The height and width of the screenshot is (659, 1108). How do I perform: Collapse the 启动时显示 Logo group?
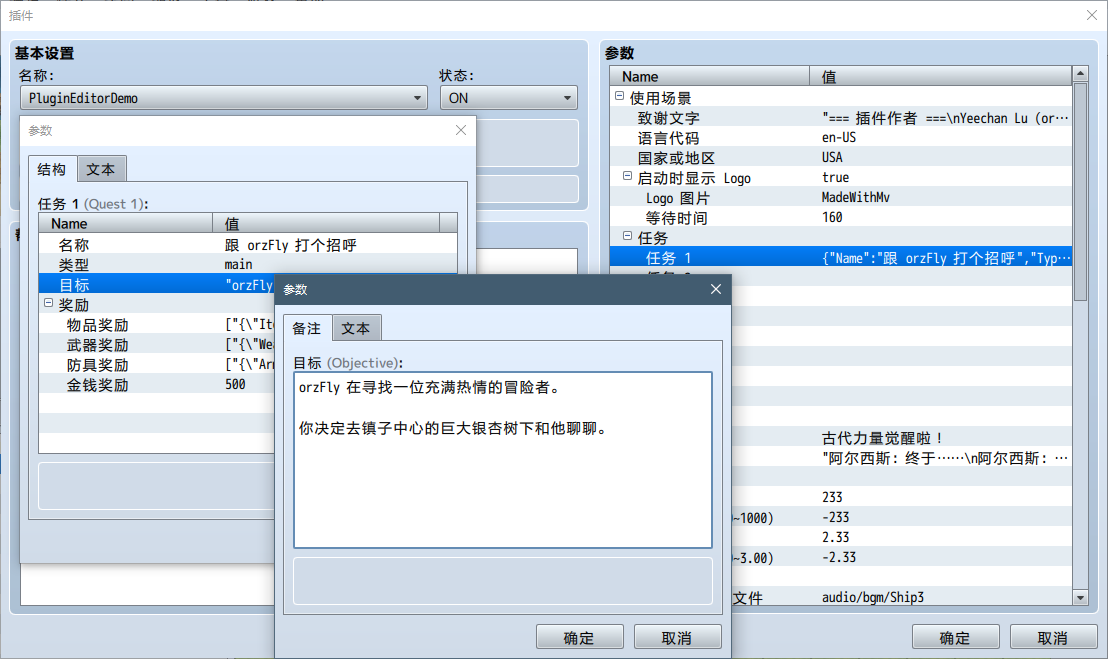click(627, 176)
